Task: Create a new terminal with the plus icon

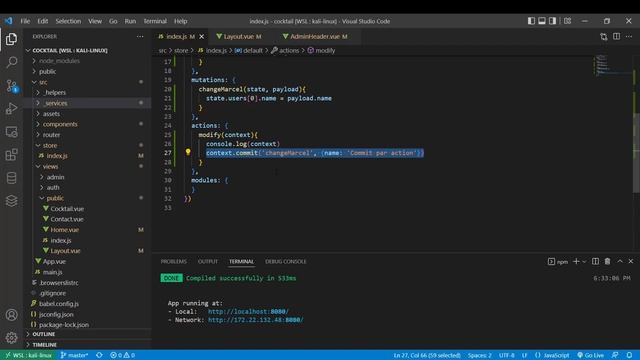Action: point(576,261)
